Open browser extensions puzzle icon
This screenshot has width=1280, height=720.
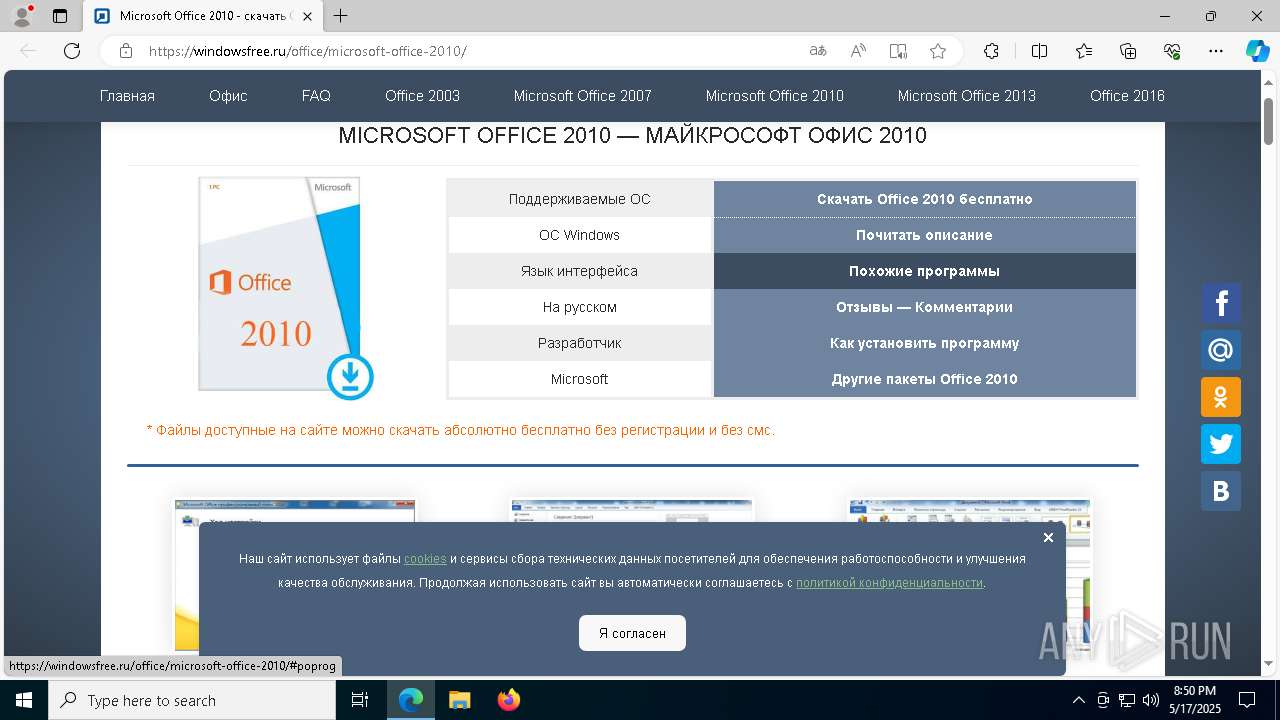tap(991, 51)
